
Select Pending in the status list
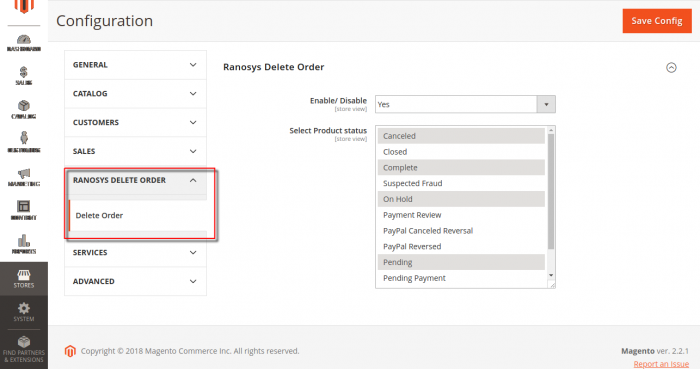point(461,262)
